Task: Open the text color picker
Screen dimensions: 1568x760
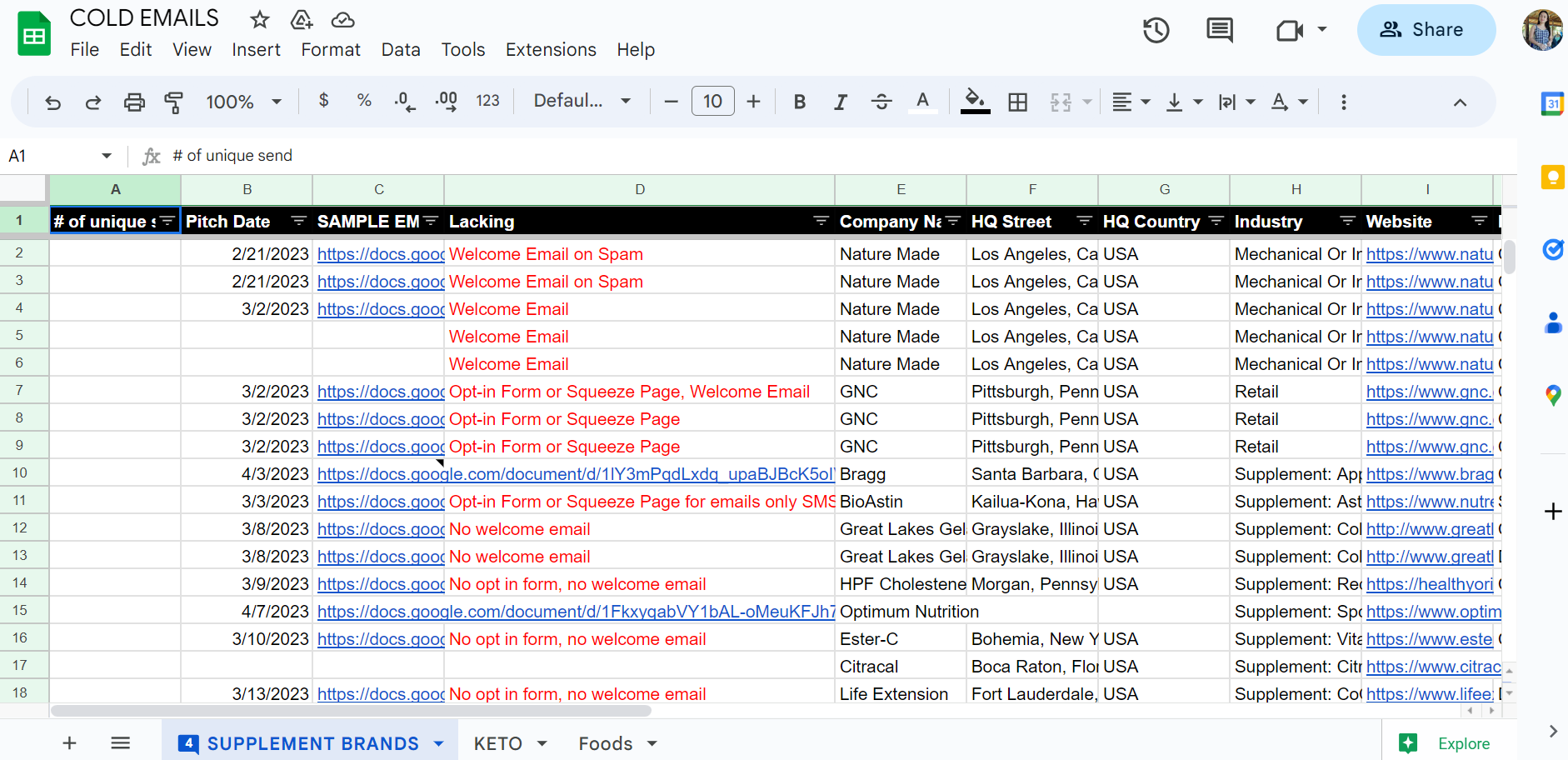Action: (922, 102)
